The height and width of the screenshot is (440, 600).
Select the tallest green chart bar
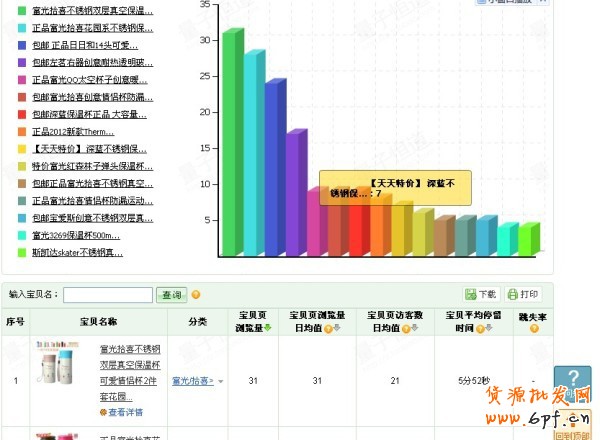[233, 142]
